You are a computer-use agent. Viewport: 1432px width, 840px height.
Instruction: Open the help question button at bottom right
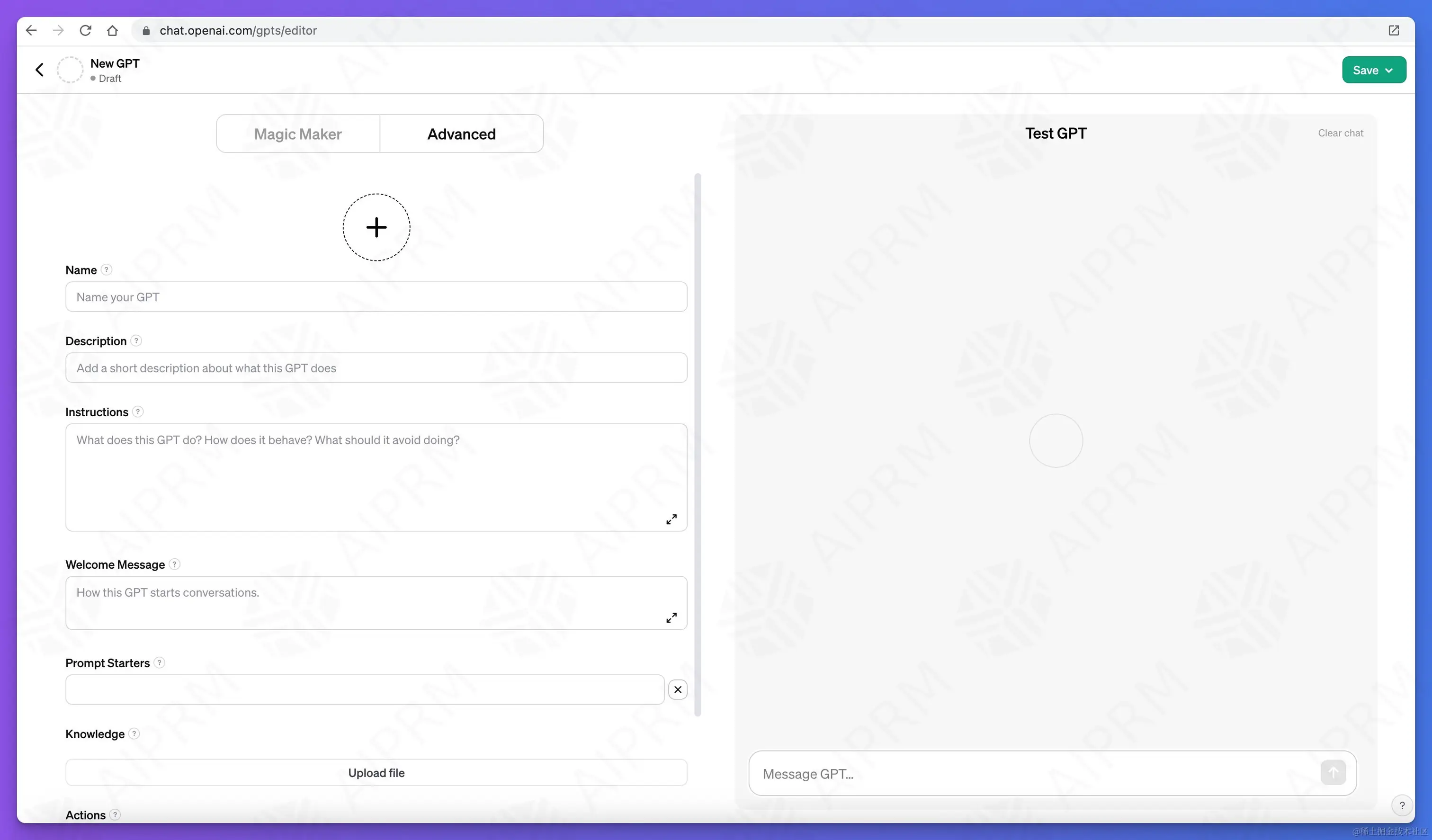(1402, 805)
